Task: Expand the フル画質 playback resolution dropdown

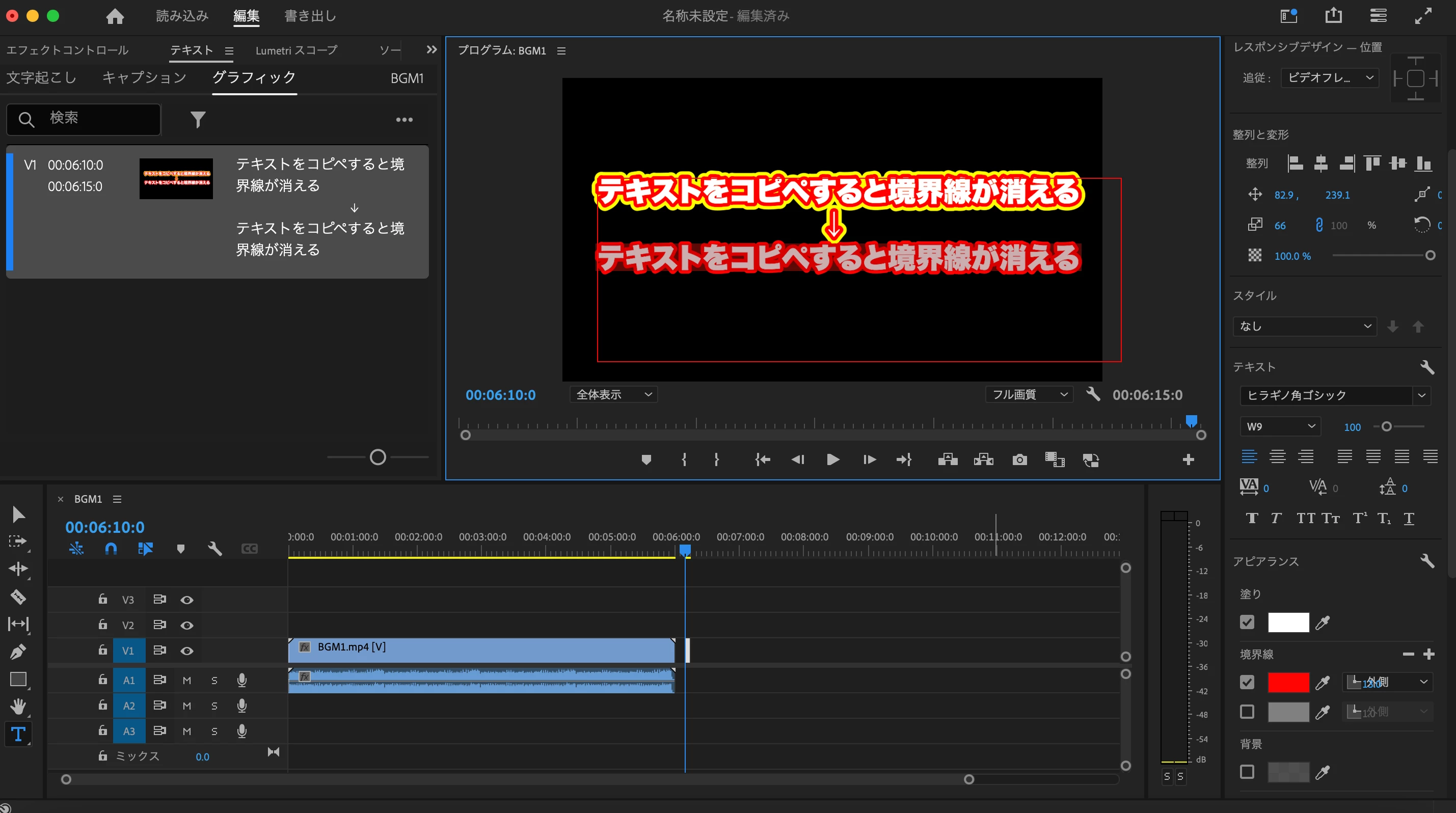Action: click(1029, 394)
